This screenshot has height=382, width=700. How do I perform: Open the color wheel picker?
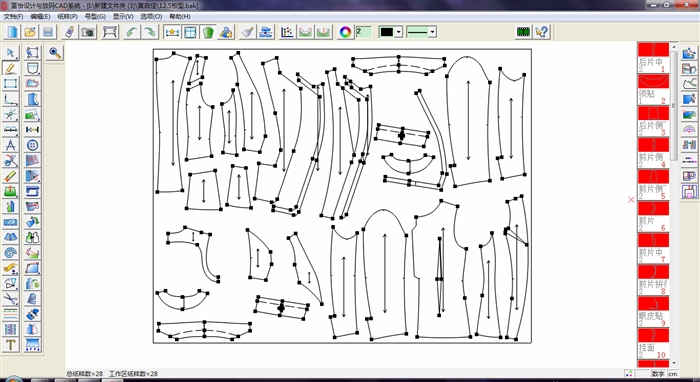[x=345, y=32]
